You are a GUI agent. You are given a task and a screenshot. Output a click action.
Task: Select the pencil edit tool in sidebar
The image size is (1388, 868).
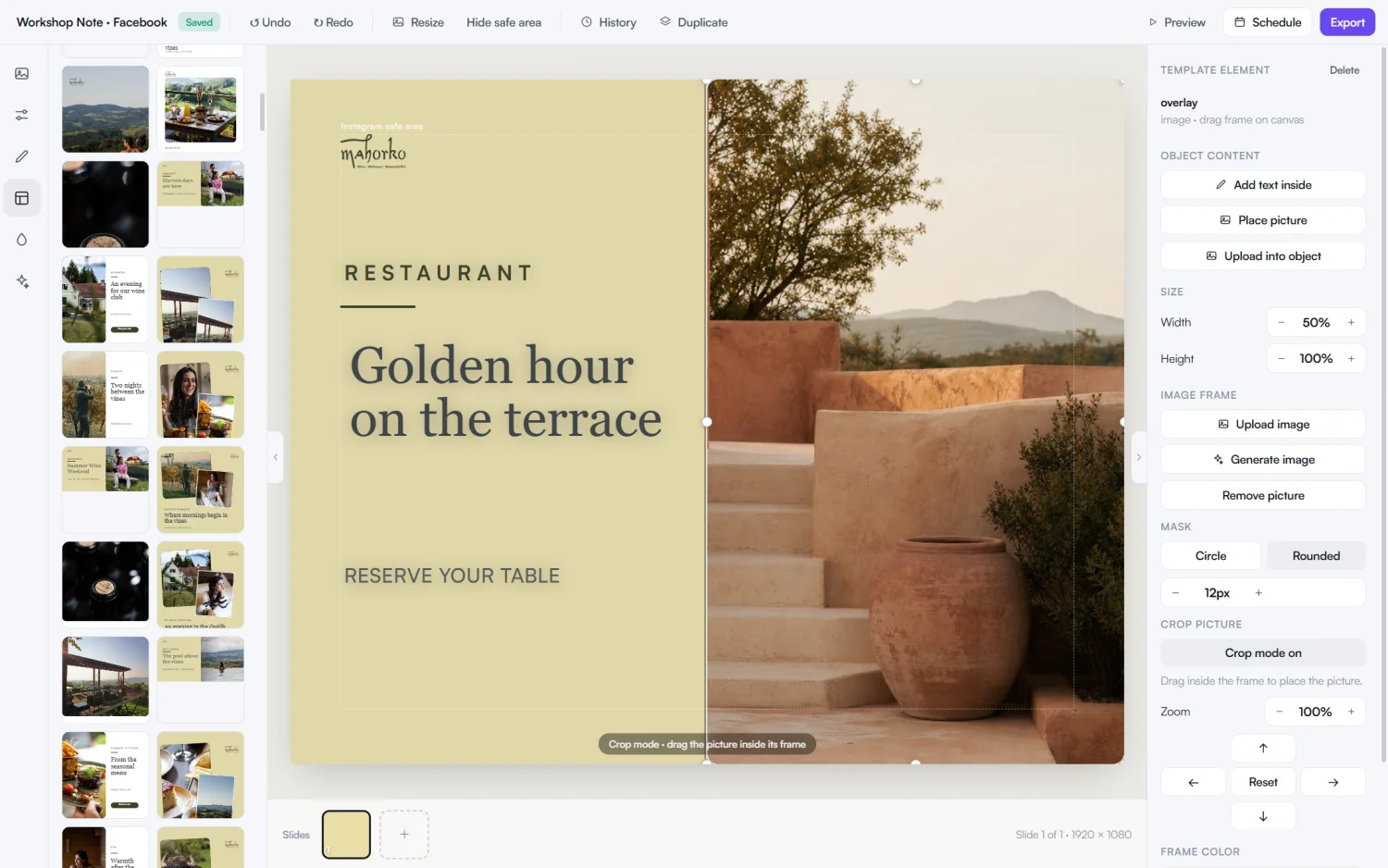pos(22,156)
